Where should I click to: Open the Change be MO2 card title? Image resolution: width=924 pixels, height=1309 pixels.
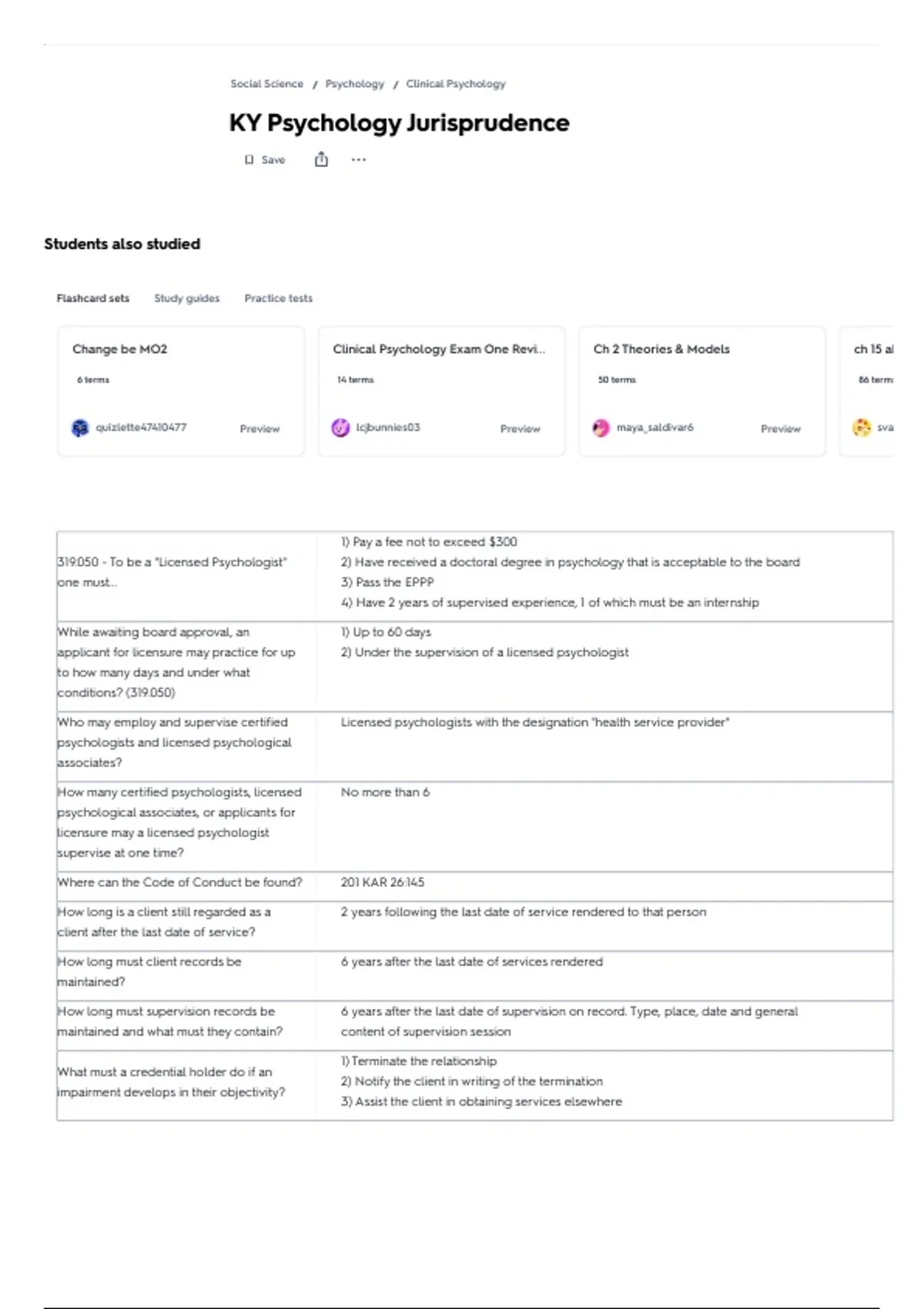[x=119, y=349]
